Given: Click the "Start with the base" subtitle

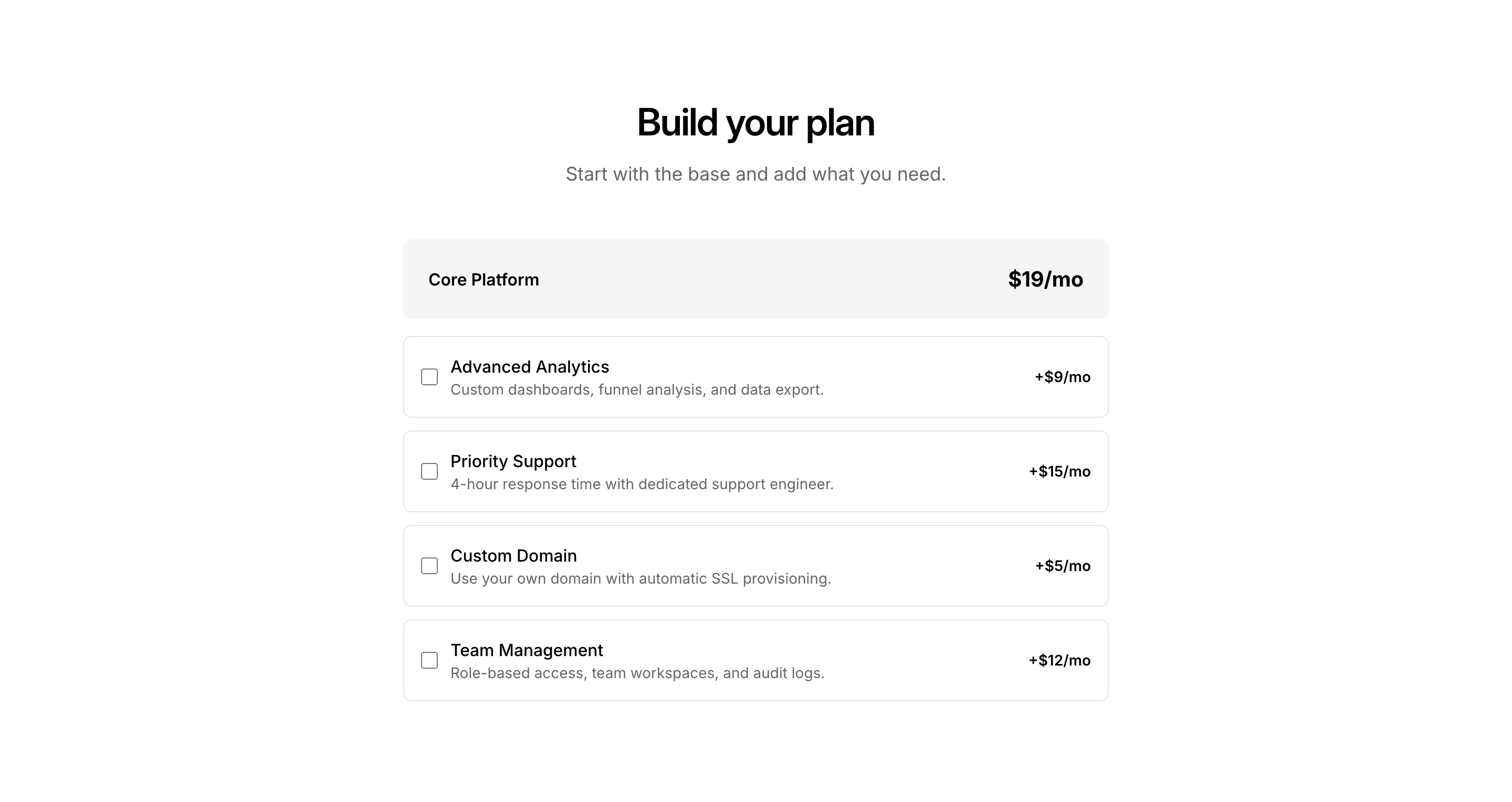Looking at the screenshot, I should tap(755, 174).
